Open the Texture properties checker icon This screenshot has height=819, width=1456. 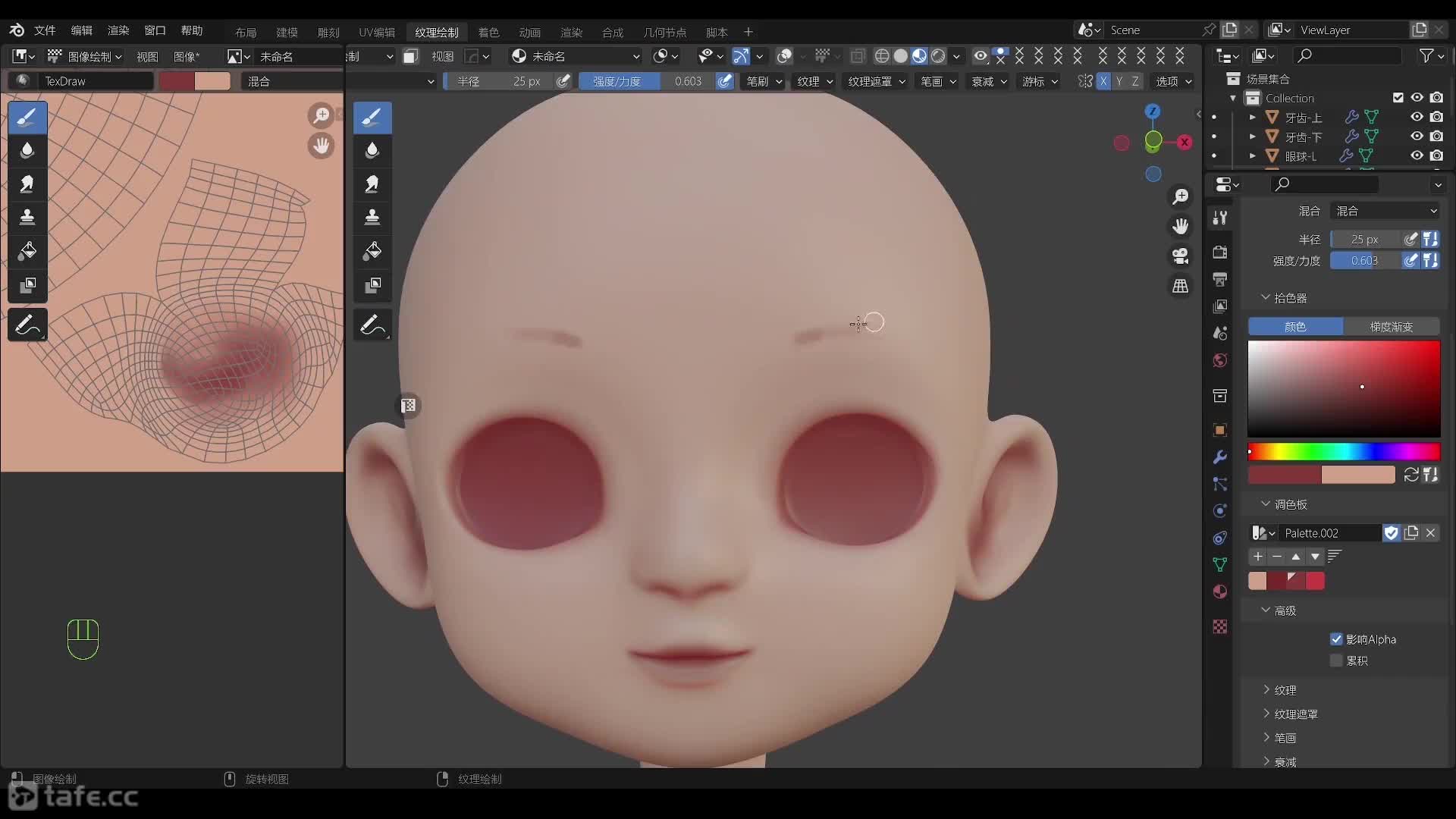[1220, 626]
